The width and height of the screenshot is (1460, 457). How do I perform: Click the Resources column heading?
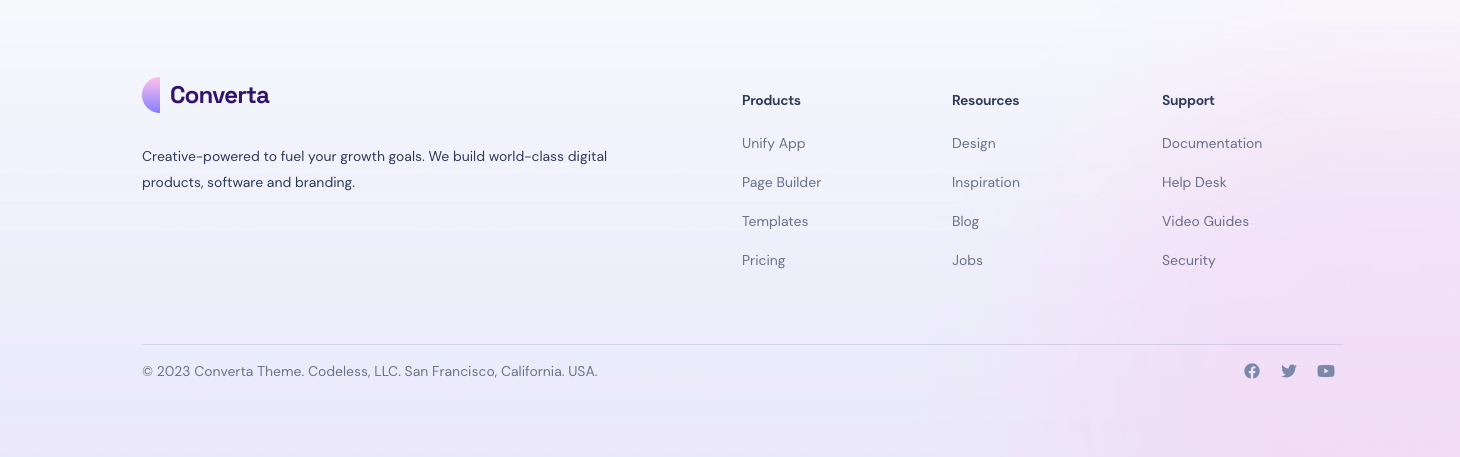click(985, 100)
